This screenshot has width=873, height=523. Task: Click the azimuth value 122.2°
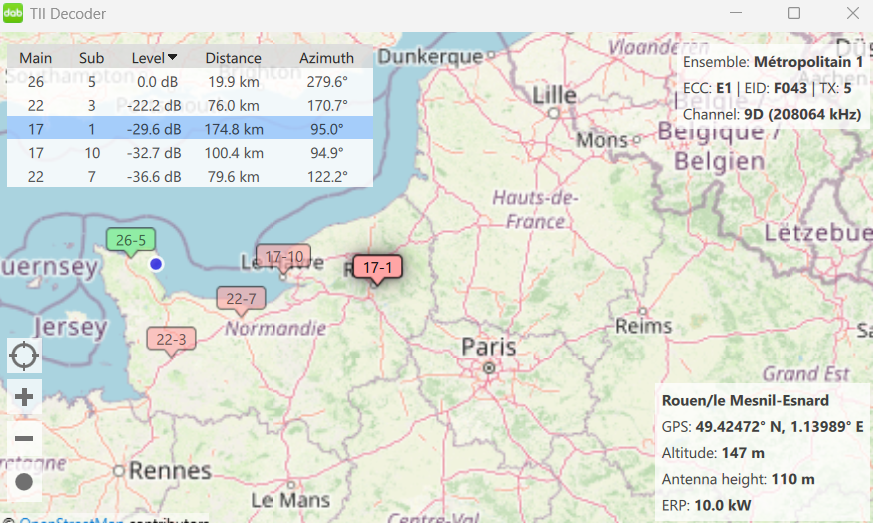[x=327, y=177]
